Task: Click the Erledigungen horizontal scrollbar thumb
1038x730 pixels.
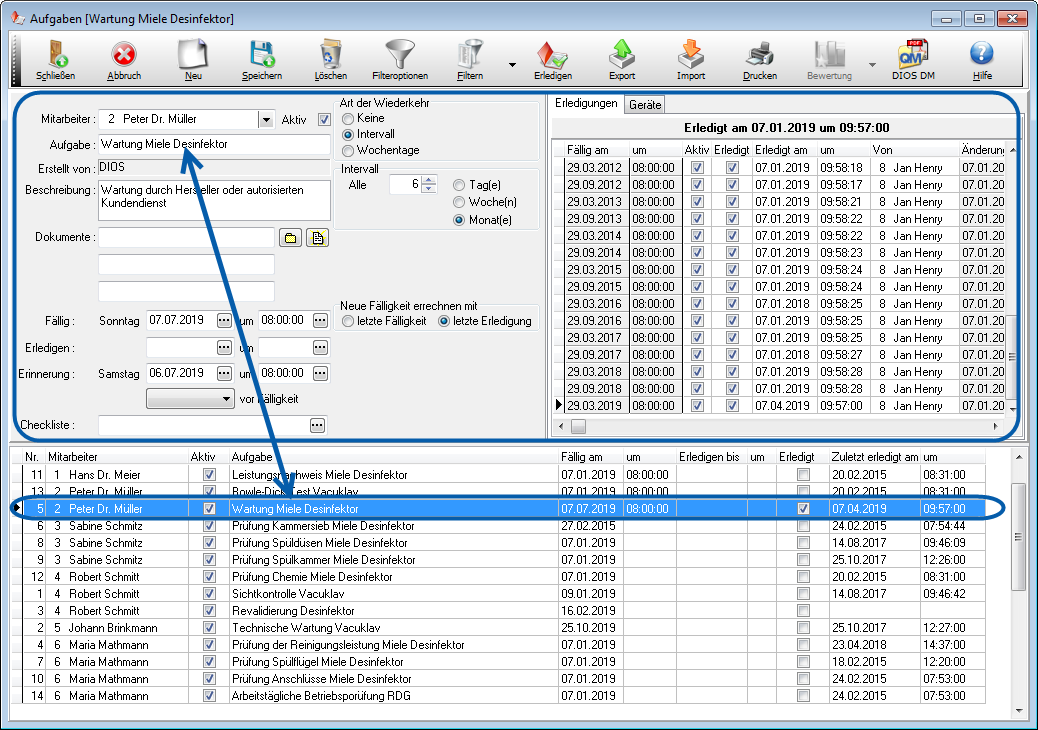Action: pos(579,427)
